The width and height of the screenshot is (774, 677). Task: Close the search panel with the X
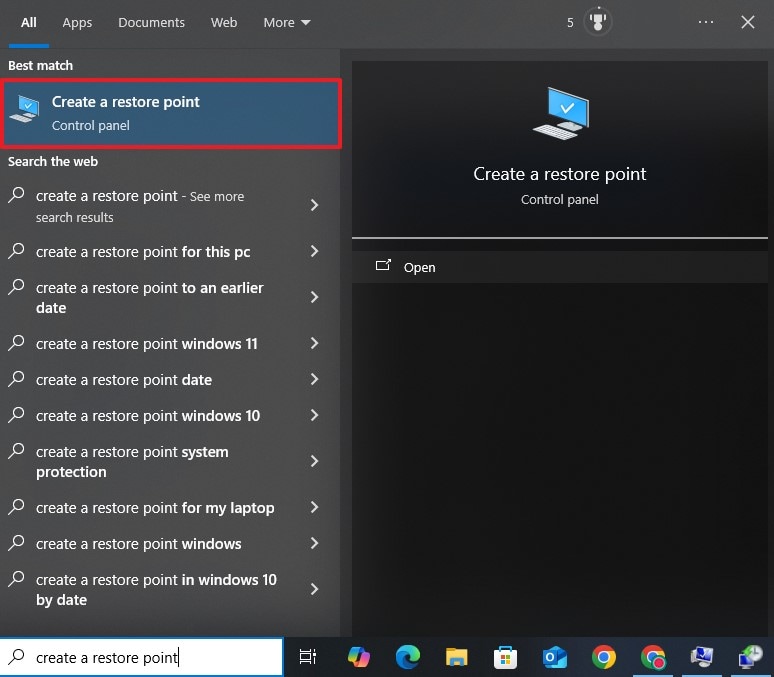(748, 22)
